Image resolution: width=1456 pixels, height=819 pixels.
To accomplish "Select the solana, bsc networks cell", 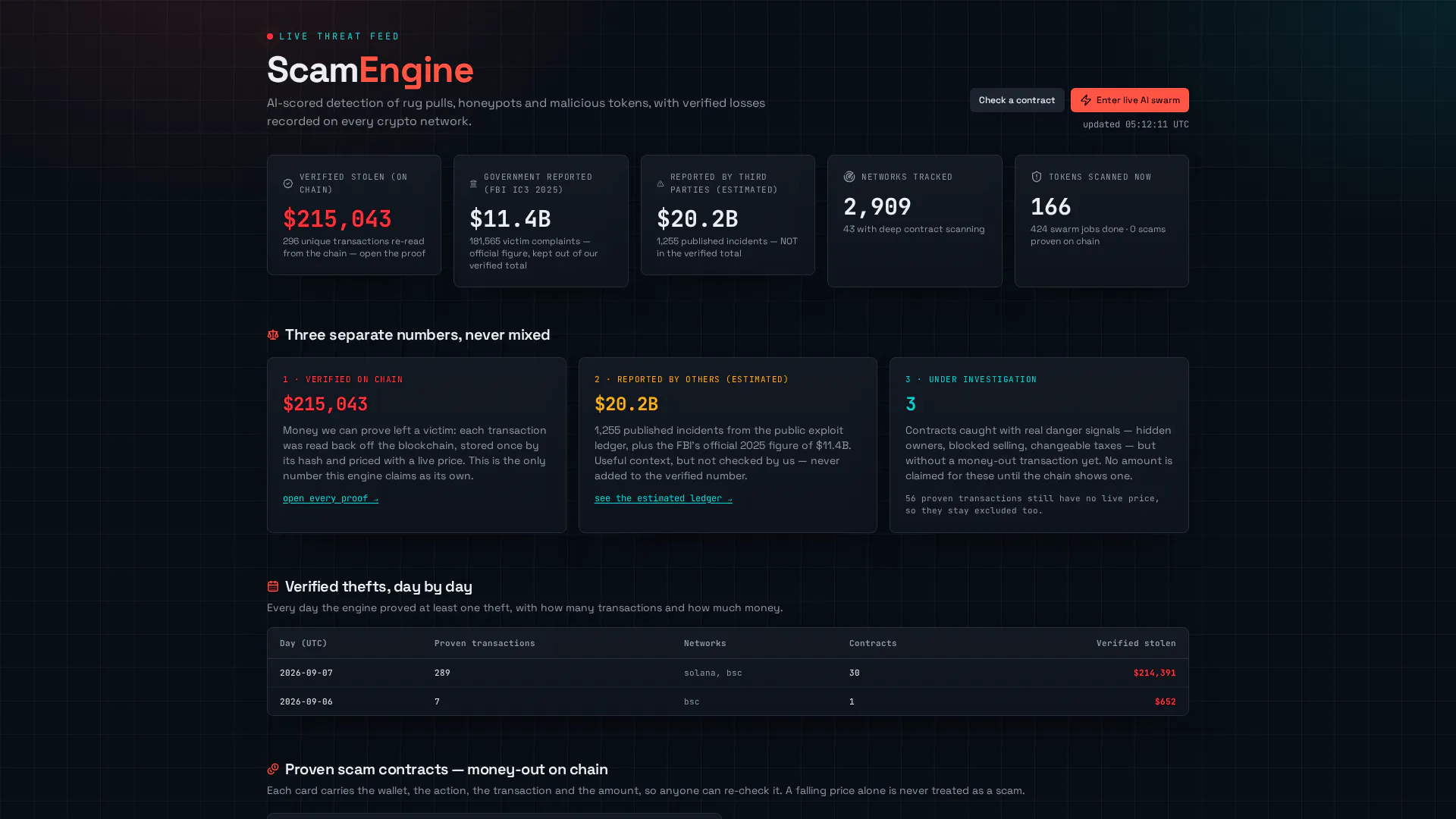I will point(713,673).
